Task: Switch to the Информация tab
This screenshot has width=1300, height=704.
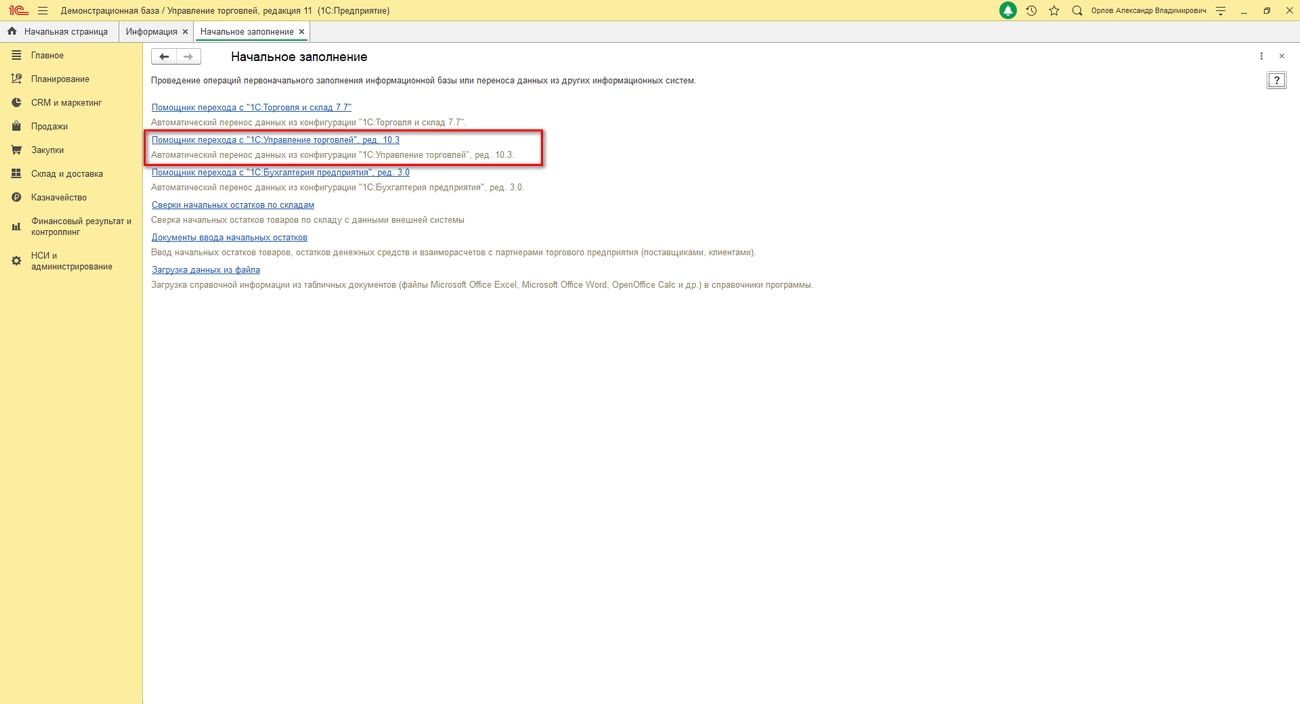Action: pos(151,32)
